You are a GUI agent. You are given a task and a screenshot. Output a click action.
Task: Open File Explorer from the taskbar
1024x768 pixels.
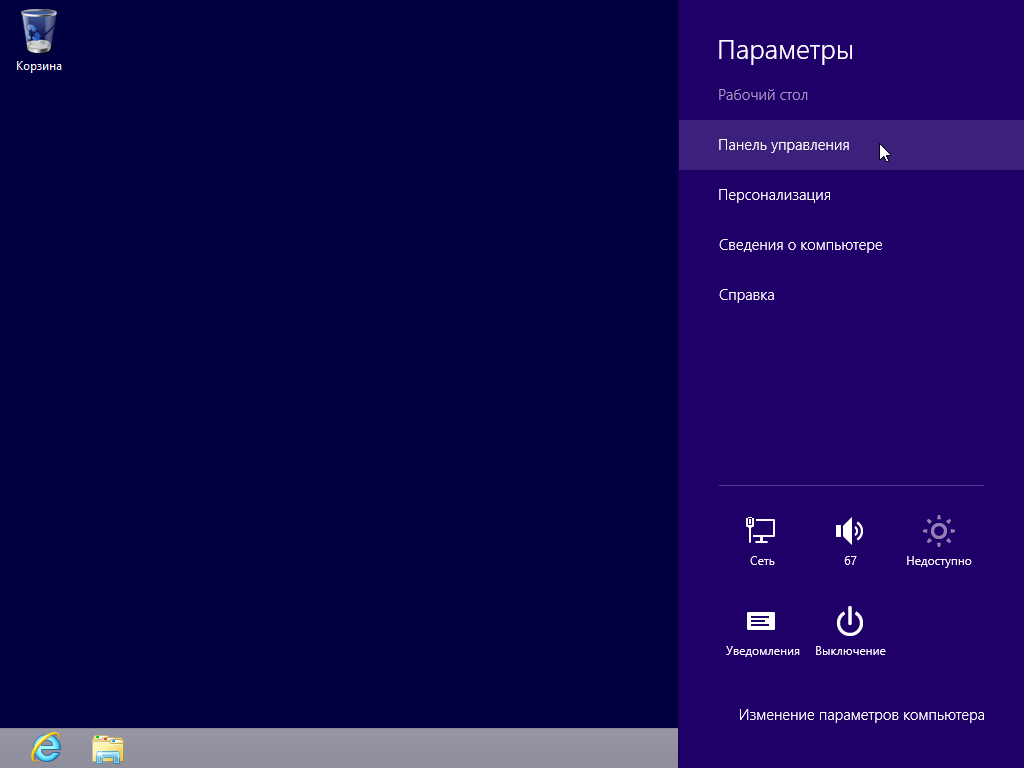click(107, 749)
